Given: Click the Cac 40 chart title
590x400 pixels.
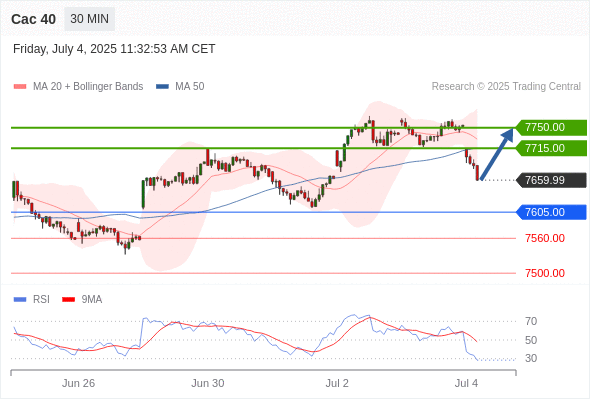Looking at the screenshot, I should (x=33, y=19).
